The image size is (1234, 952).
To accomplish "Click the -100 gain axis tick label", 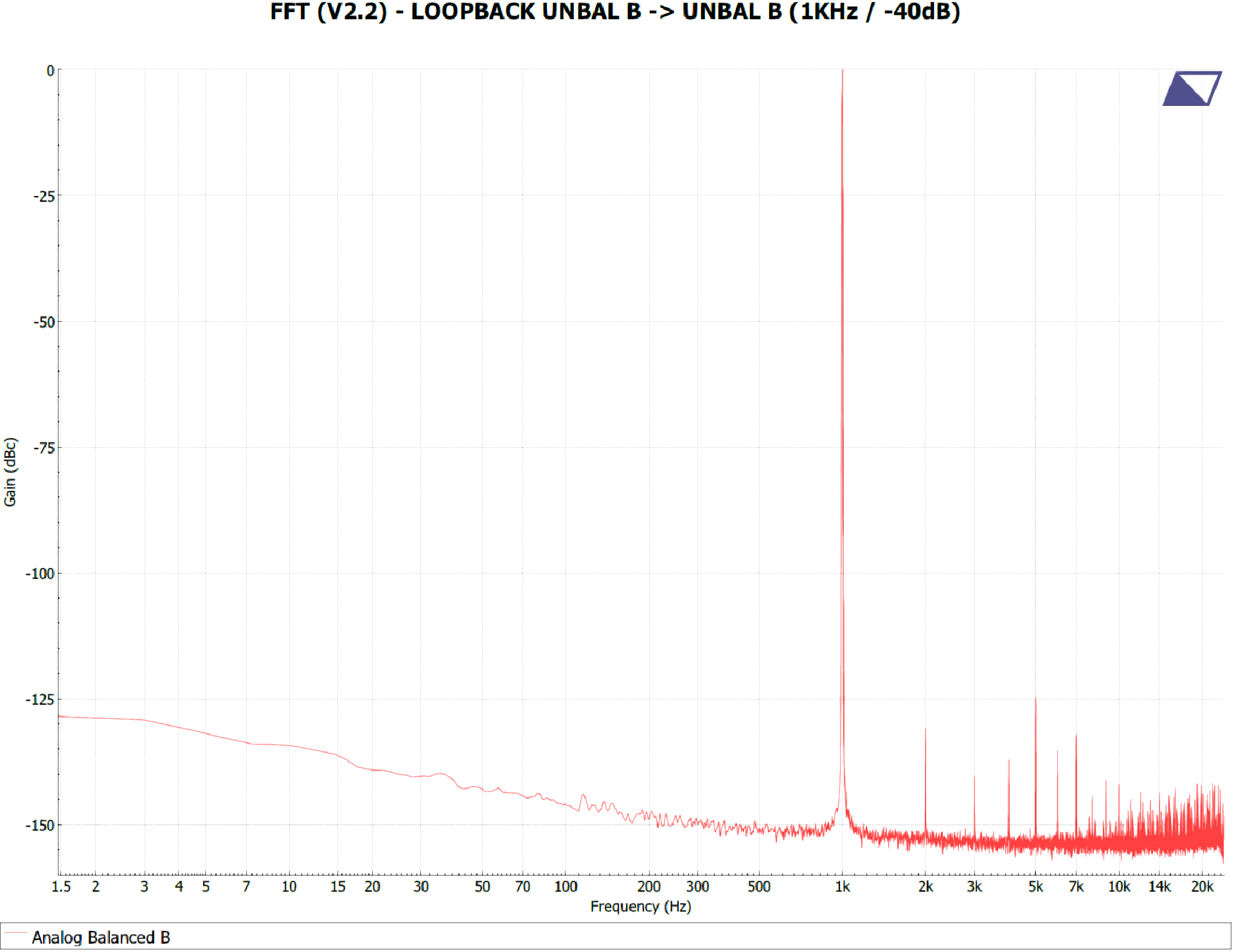I will click(x=40, y=574).
